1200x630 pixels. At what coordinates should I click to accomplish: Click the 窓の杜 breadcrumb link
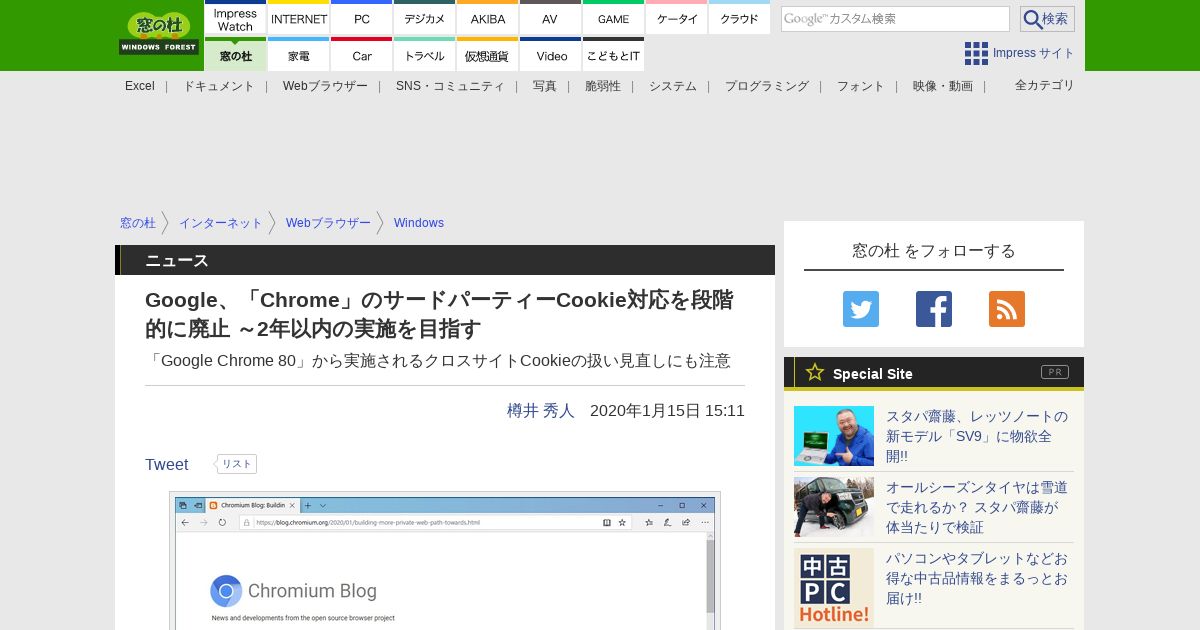click(x=138, y=223)
